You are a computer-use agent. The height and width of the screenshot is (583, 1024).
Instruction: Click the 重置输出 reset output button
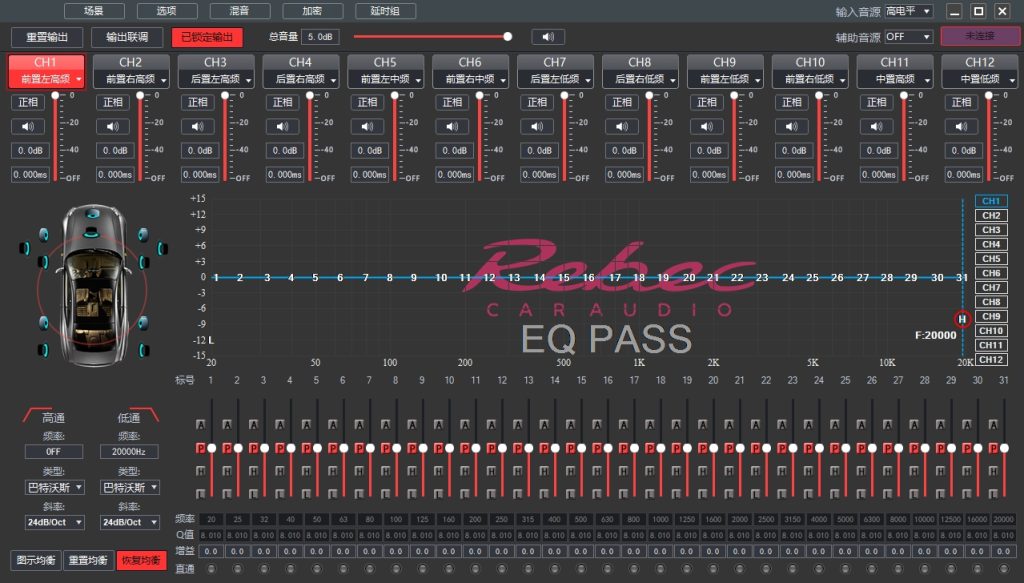(x=47, y=37)
